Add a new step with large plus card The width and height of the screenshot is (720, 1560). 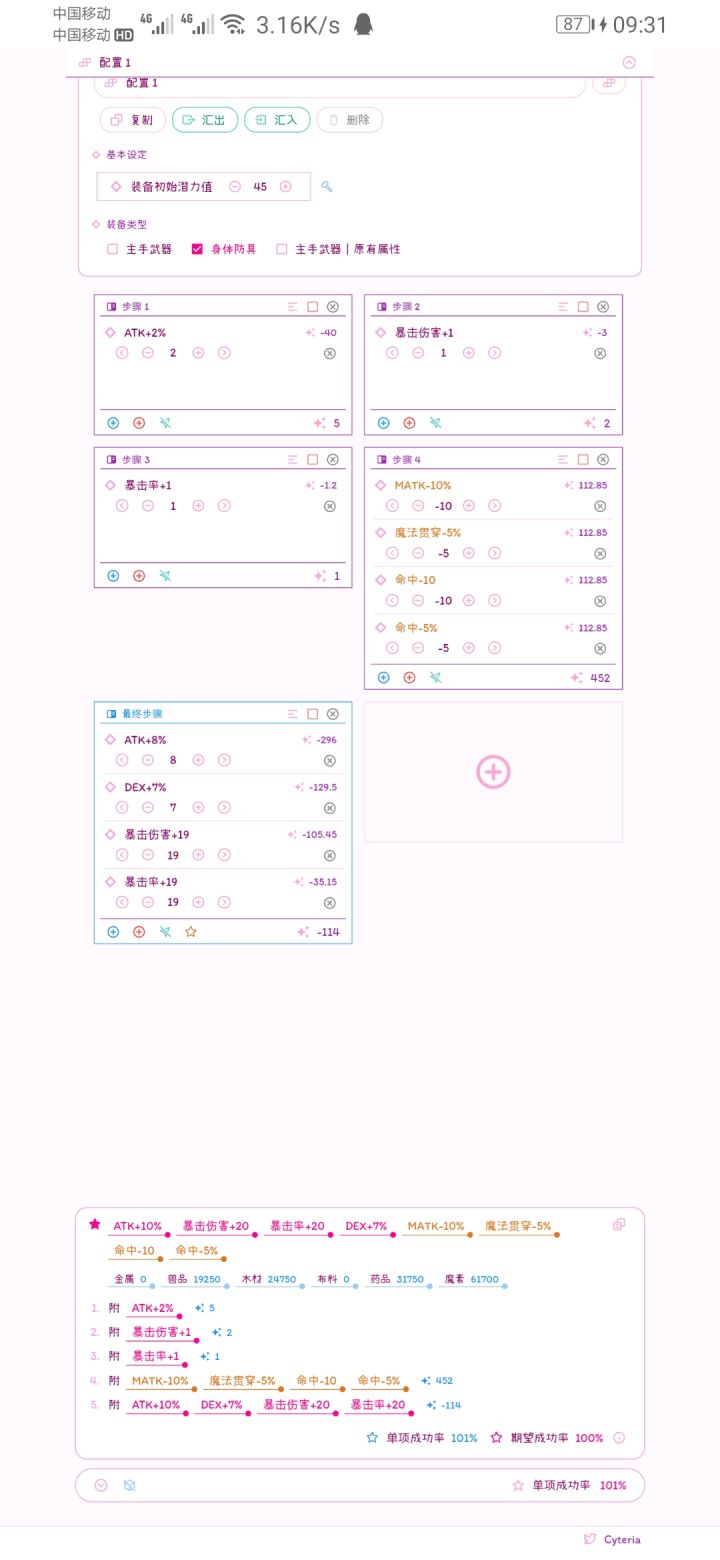click(493, 772)
